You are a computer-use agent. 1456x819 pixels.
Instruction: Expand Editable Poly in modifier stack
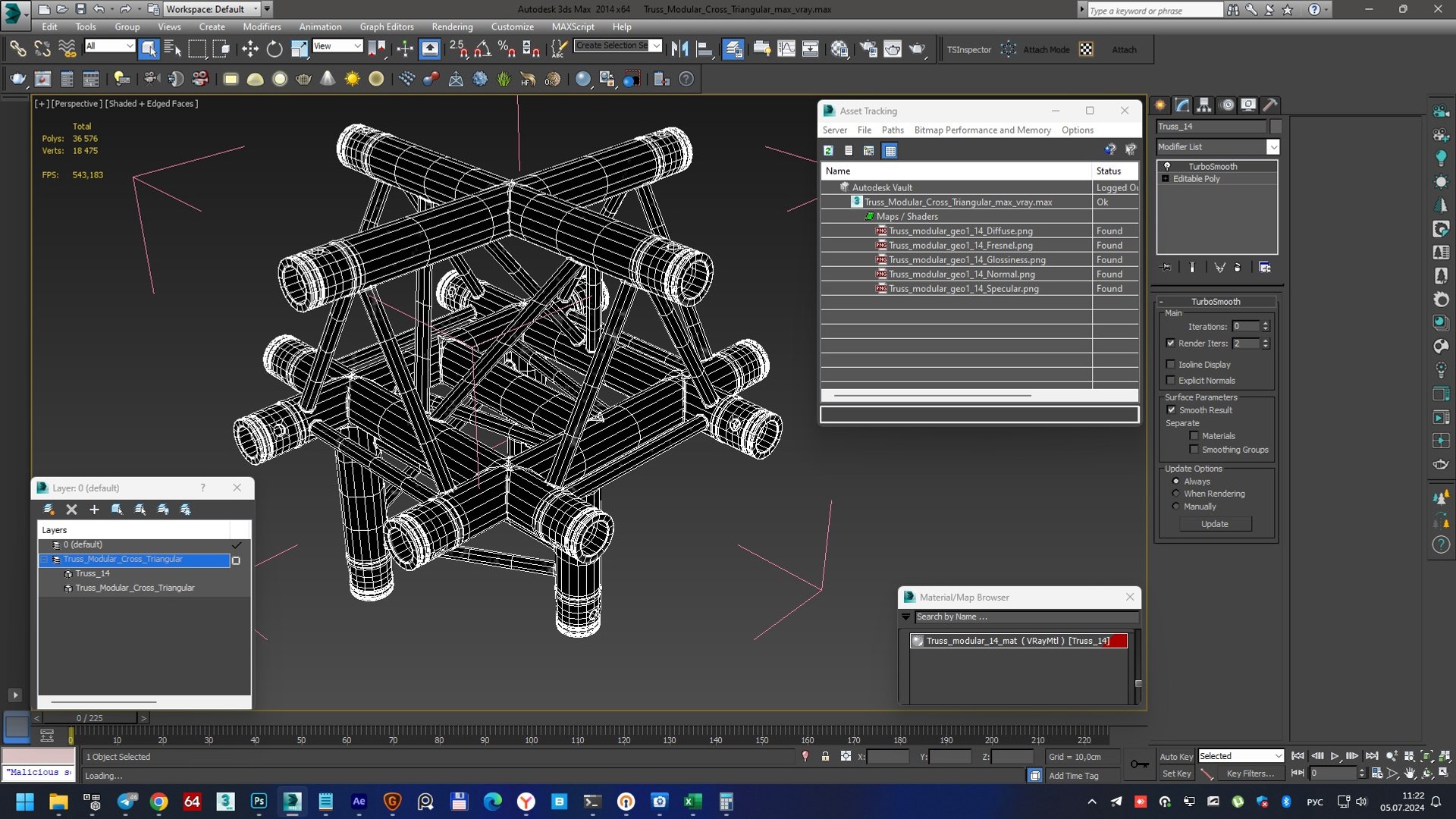coord(1166,179)
